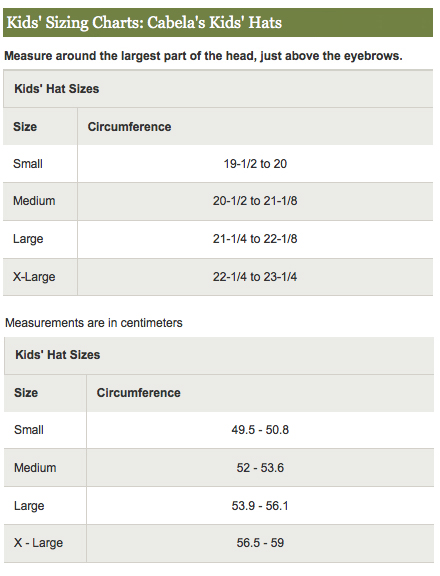Screen dimensions: 440x576
Task: Click the 56.5 - 59 value
Action: [x=260, y=543]
